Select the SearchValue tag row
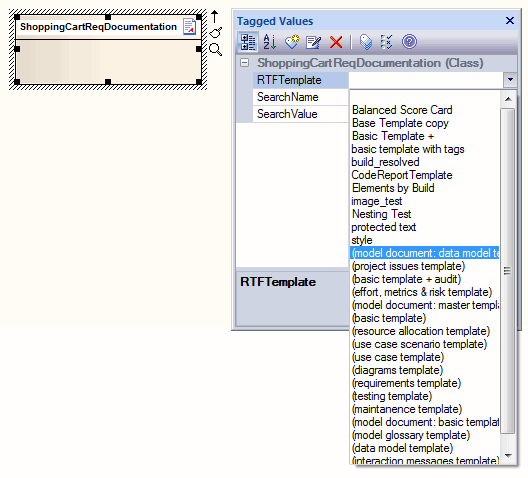Image resolution: width=528 pixels, height=478 pixels. click(x=300, y=114)
